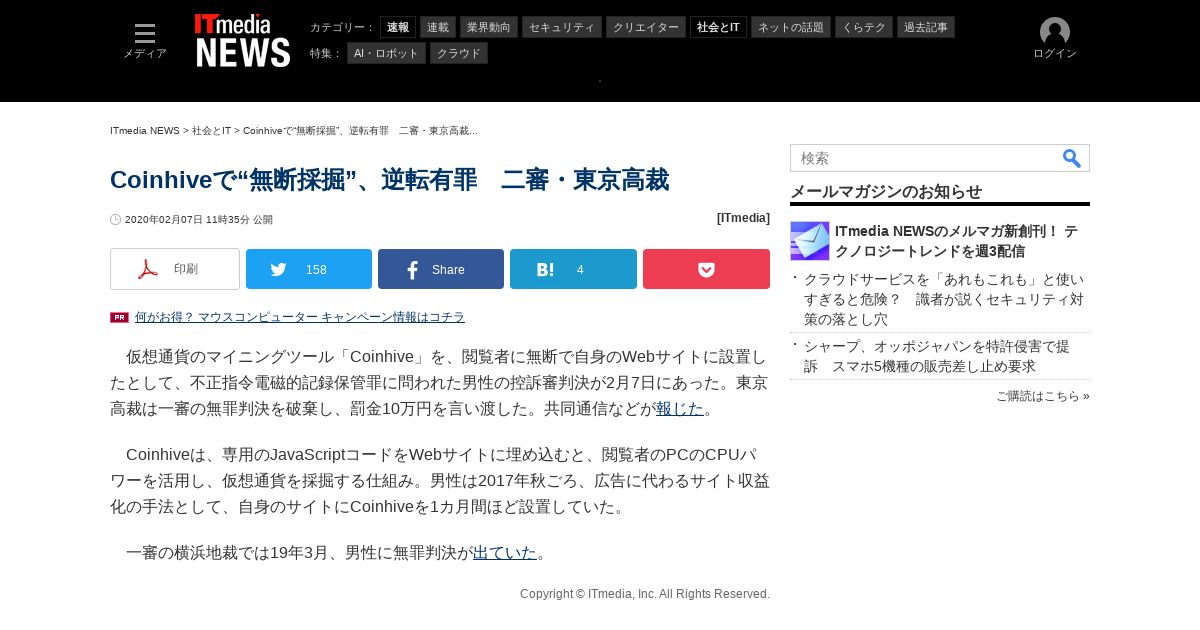Open ITmedia NEWSのメルマガ新創刊 headline link
This screenshot has height=630, width=1200.
[956, 241]
